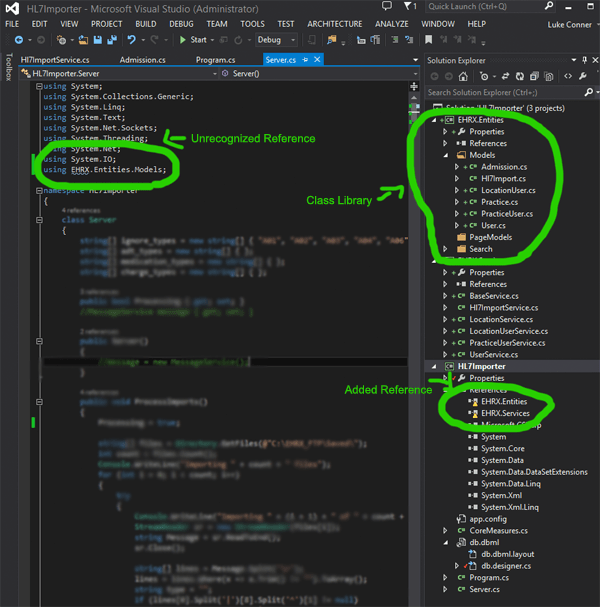The height and width of the screenshot is (607, 600).
Task: Open the TOOLS menu
Action: (252, 24)
